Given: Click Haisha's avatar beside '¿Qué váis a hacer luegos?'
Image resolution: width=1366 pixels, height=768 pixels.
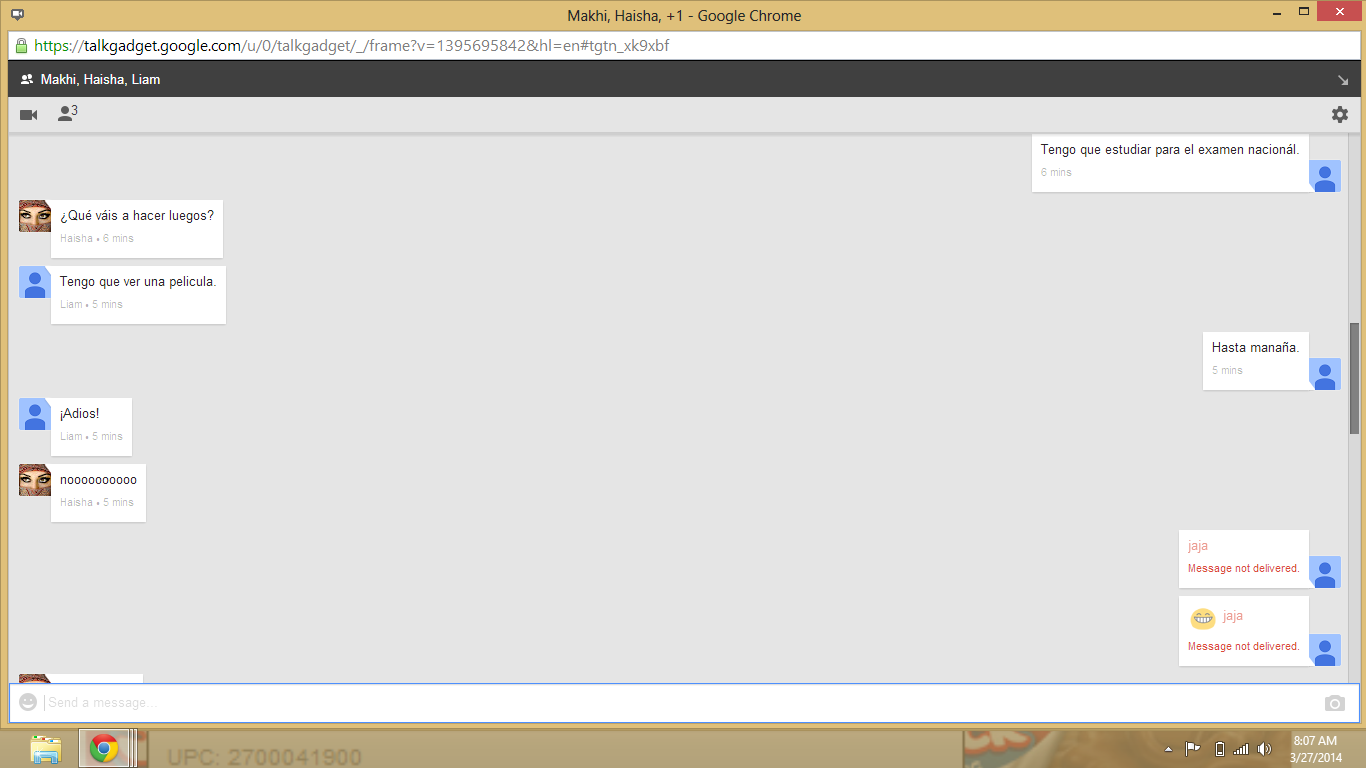Looking at the screenshot, I should pyautogui.click(x=35, y=216).
